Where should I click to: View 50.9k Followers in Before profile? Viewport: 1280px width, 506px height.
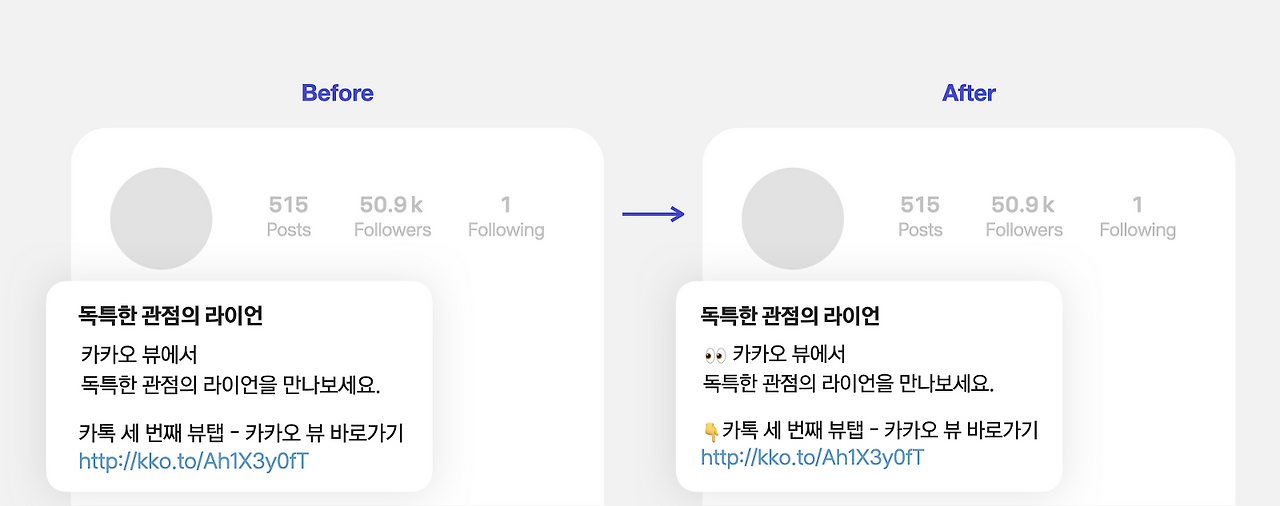[392, 216]
